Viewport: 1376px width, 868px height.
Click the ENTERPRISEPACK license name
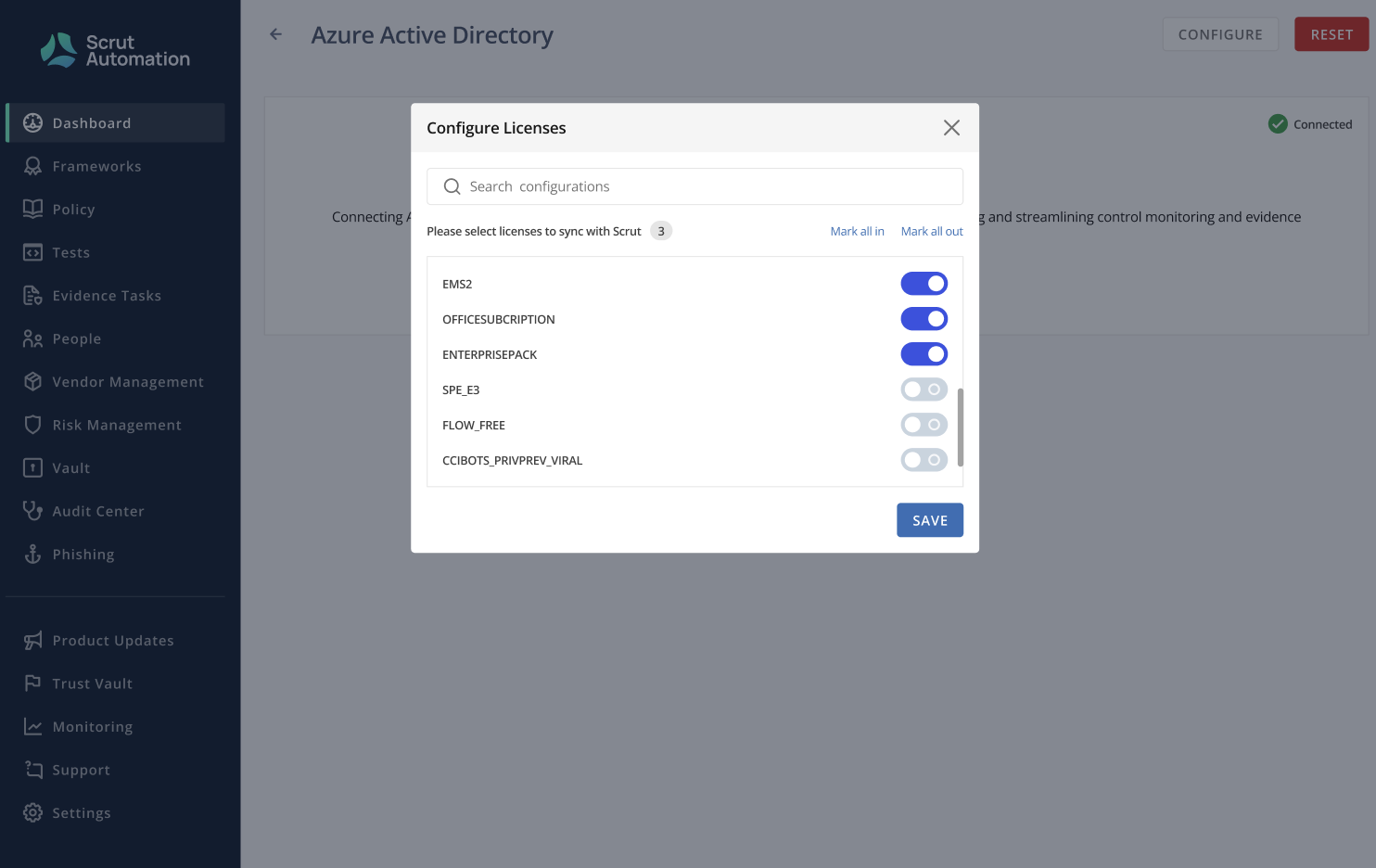click(490, 354)
